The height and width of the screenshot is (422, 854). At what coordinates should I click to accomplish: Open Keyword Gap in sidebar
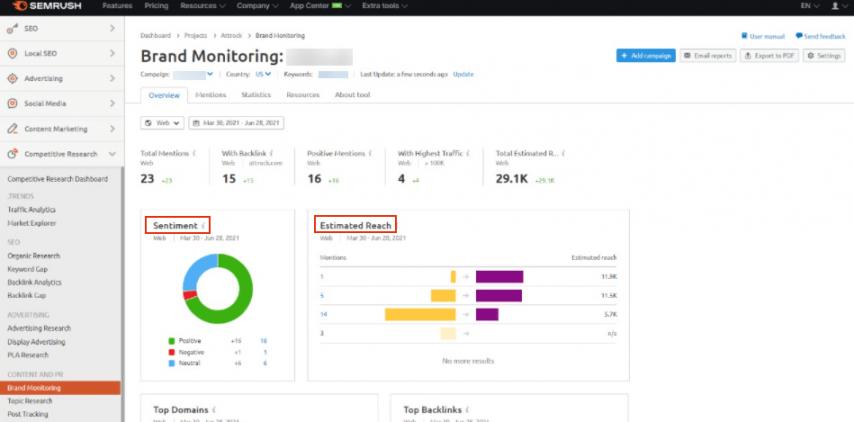pos(27,269)
